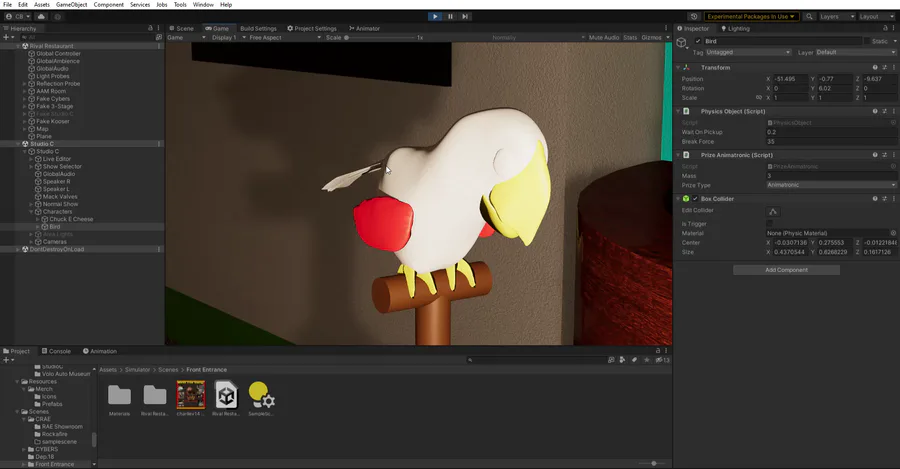The image size is (900, 469).
Task: Toggle the Is Trigger checkbox
Action: tap(770, 224)
